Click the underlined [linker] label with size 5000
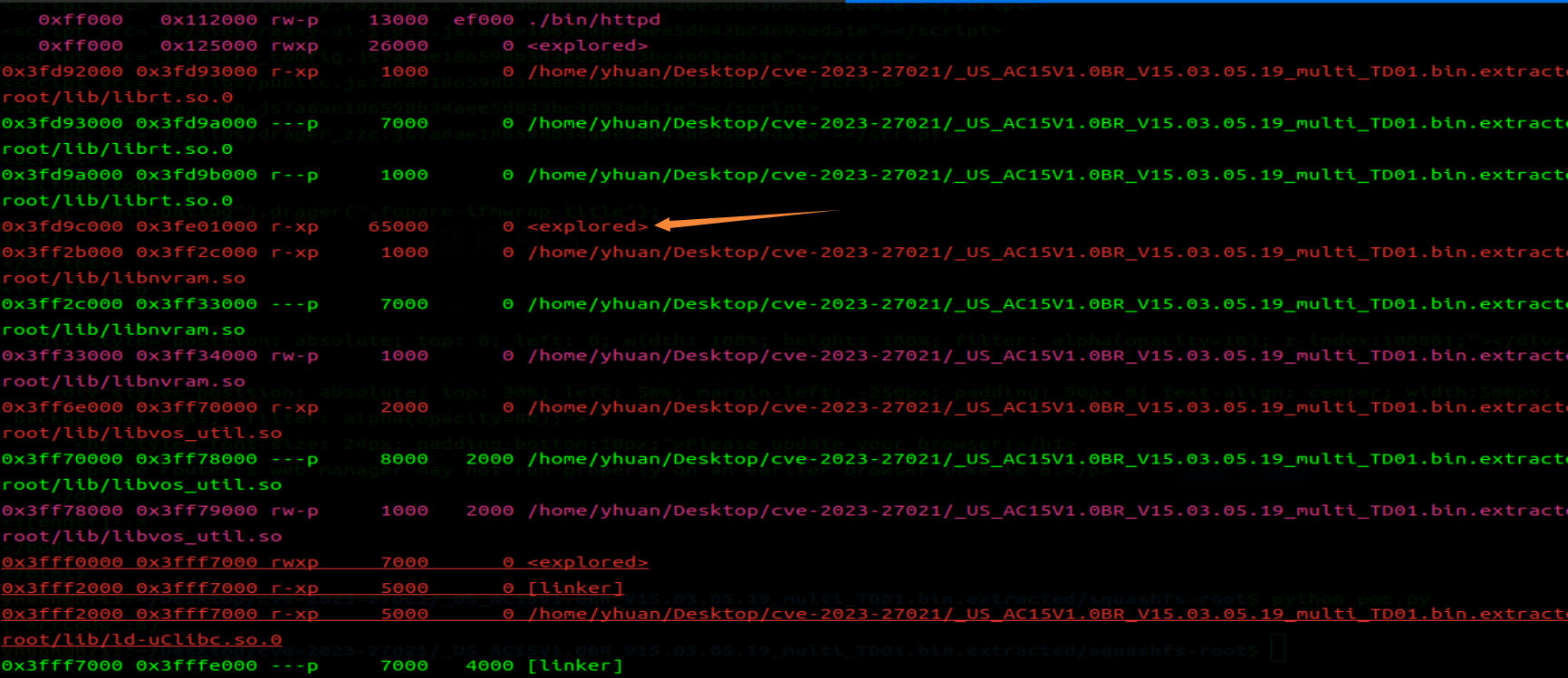Viewport: 1568px width, 678px height. [575, 587]
